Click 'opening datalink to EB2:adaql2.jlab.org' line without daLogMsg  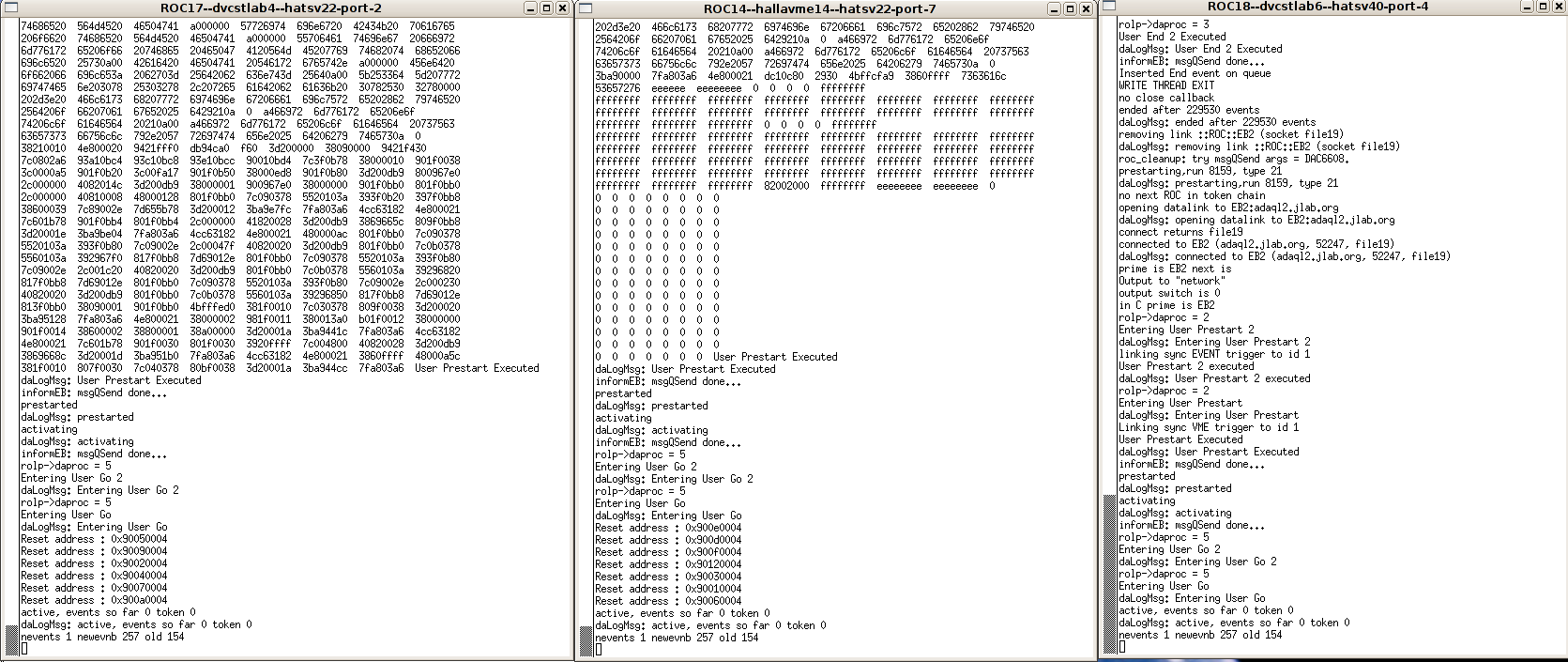pos(1228,208)
